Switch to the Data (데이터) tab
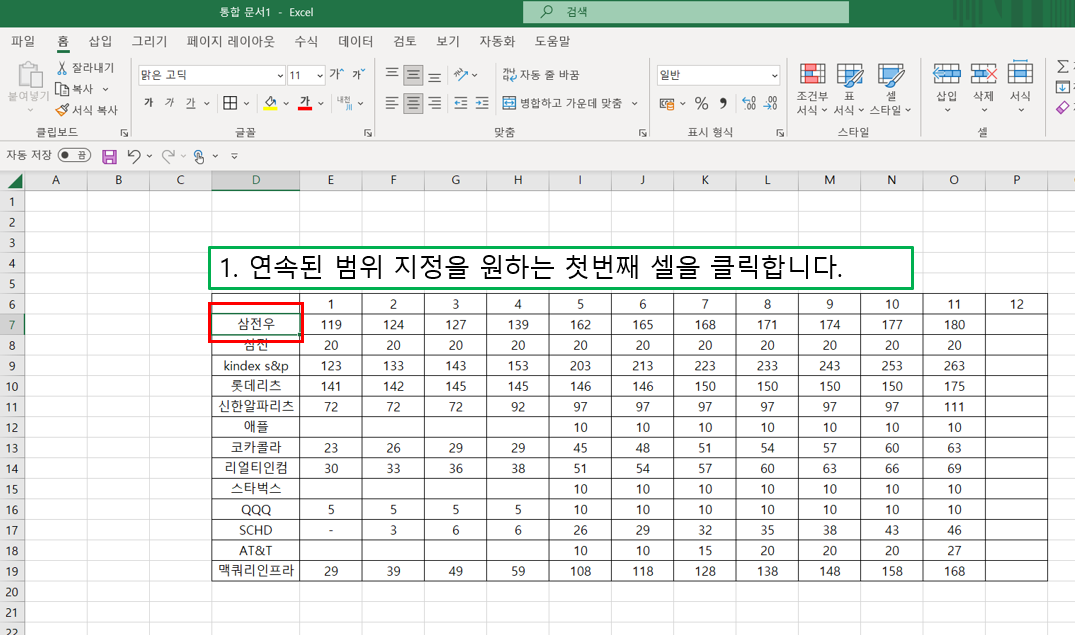This screenshot has height=635, width=1075. 355,41
